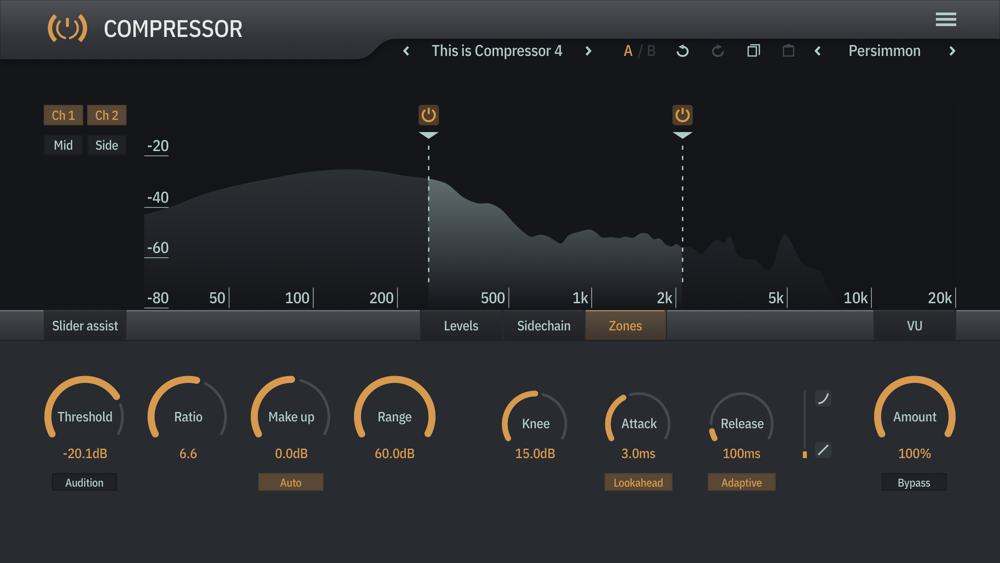Click the copy A/B state icon
This screenshot has height=563, width=1000.
tap(753, 51)
